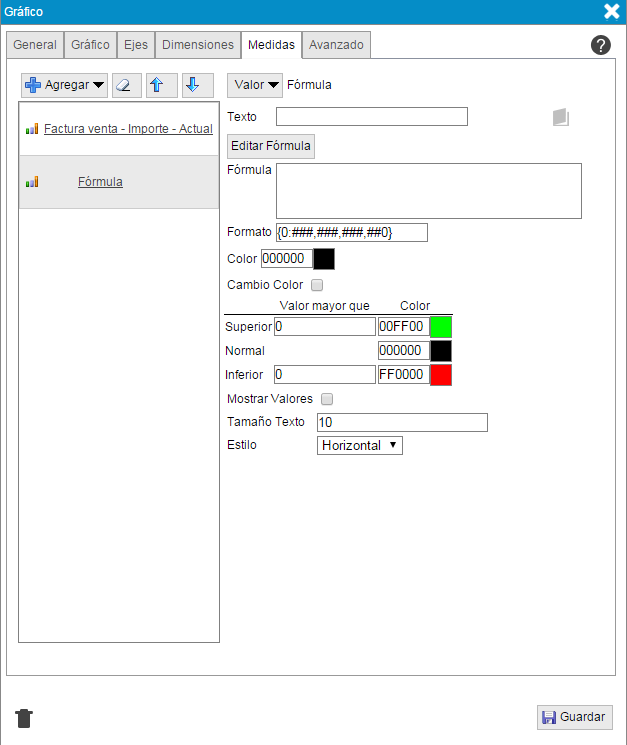Click the gray copy icon beside Texto
Viewport: 627px width, 745px height.
[561, 117]
